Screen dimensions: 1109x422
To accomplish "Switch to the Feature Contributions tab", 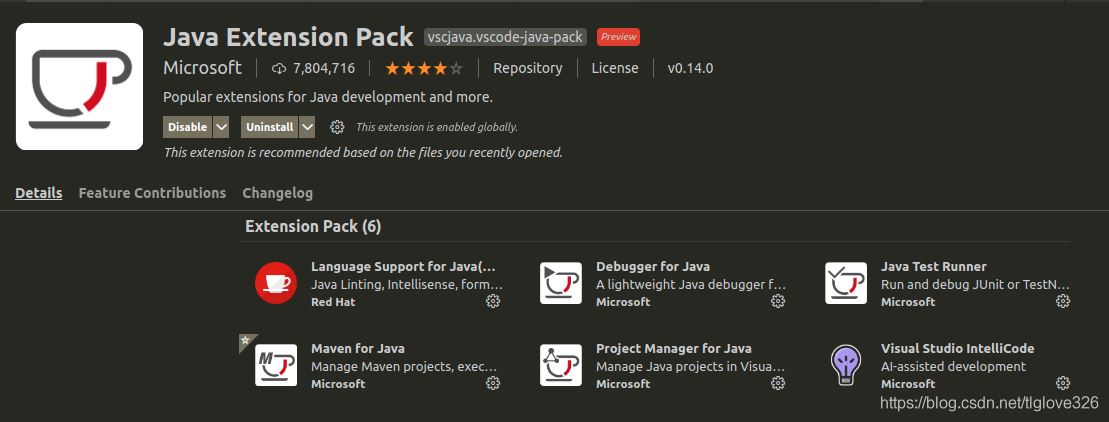I will pos(152,193).
